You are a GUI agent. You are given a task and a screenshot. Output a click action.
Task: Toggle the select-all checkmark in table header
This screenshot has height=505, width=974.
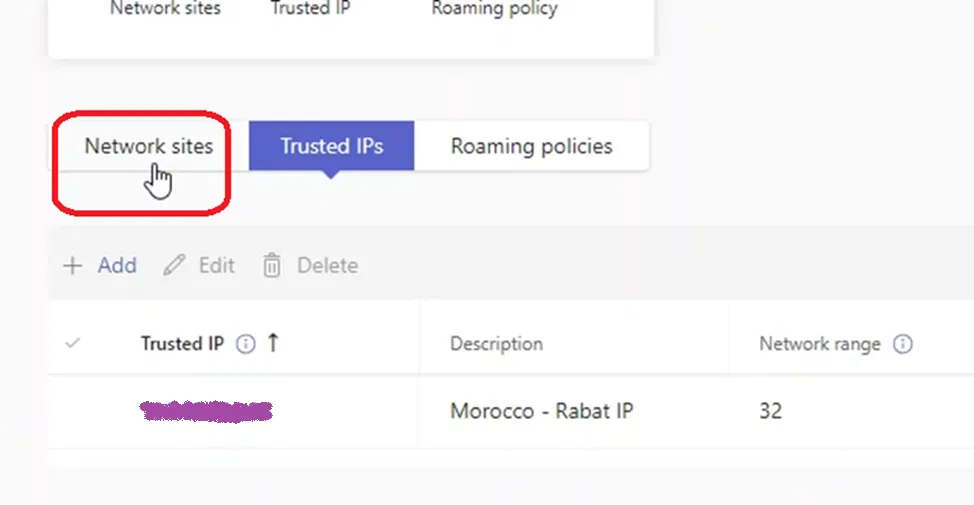tap(72, 343)
